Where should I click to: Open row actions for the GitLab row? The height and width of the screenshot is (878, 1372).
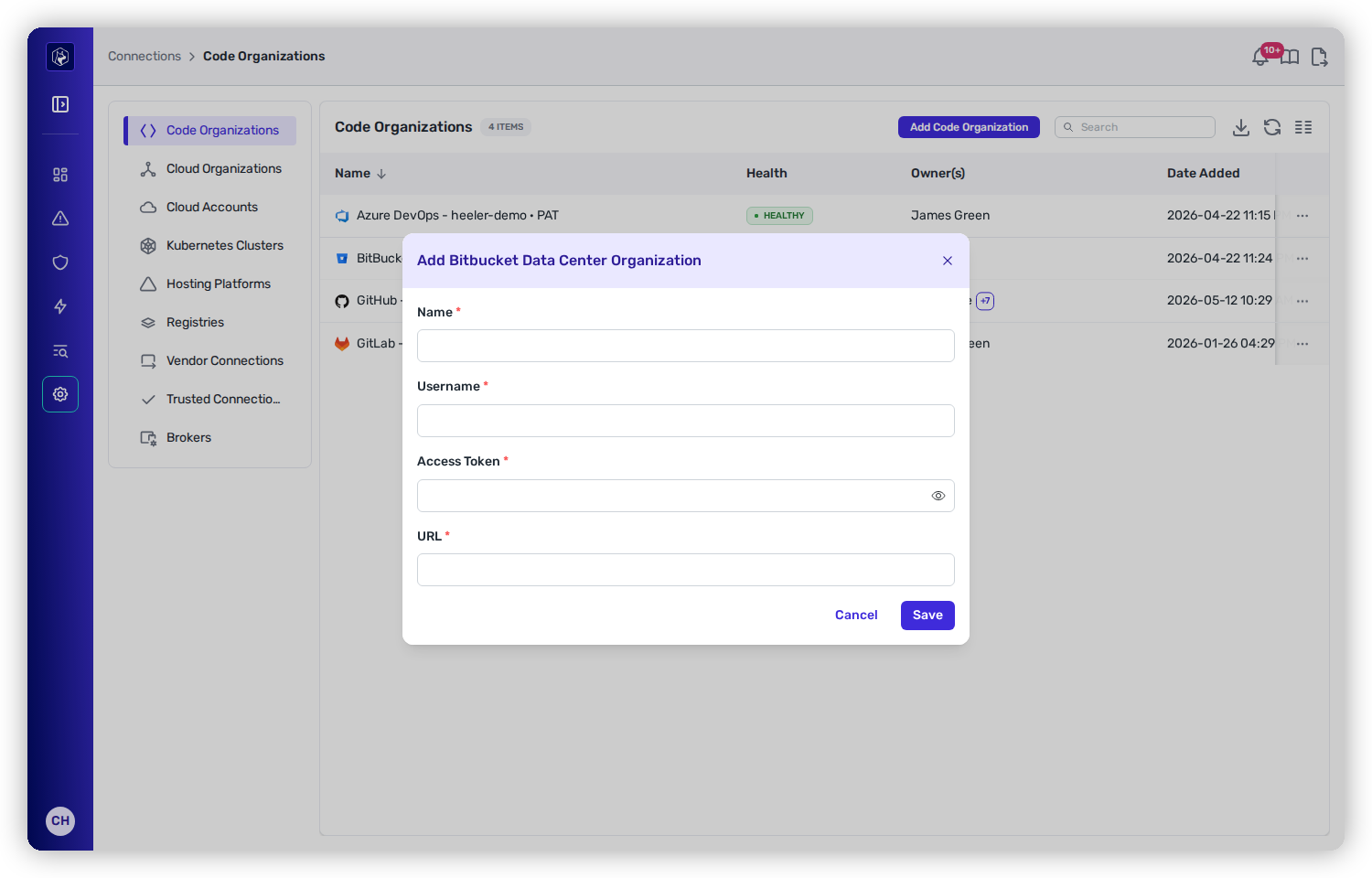tap(1302, 344)
